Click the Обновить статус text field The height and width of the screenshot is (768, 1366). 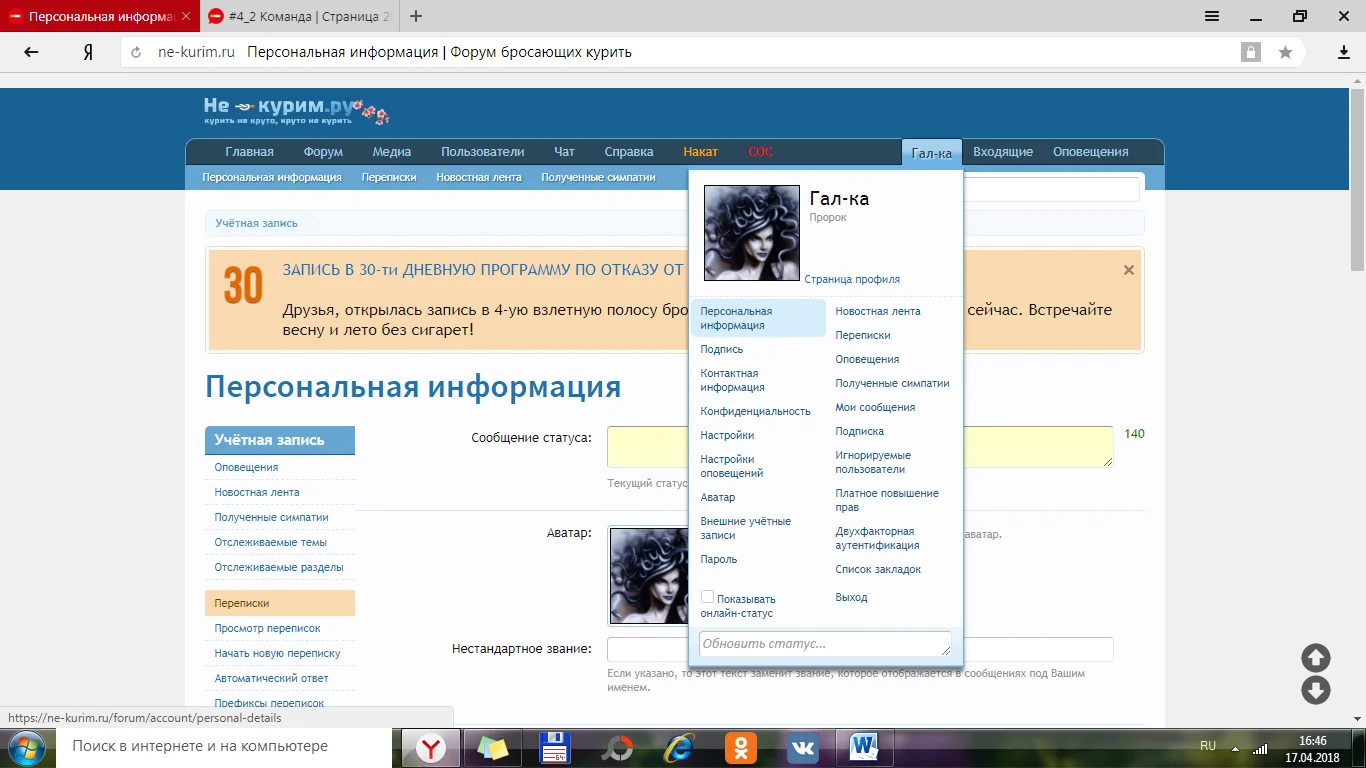tap(824, 644)
